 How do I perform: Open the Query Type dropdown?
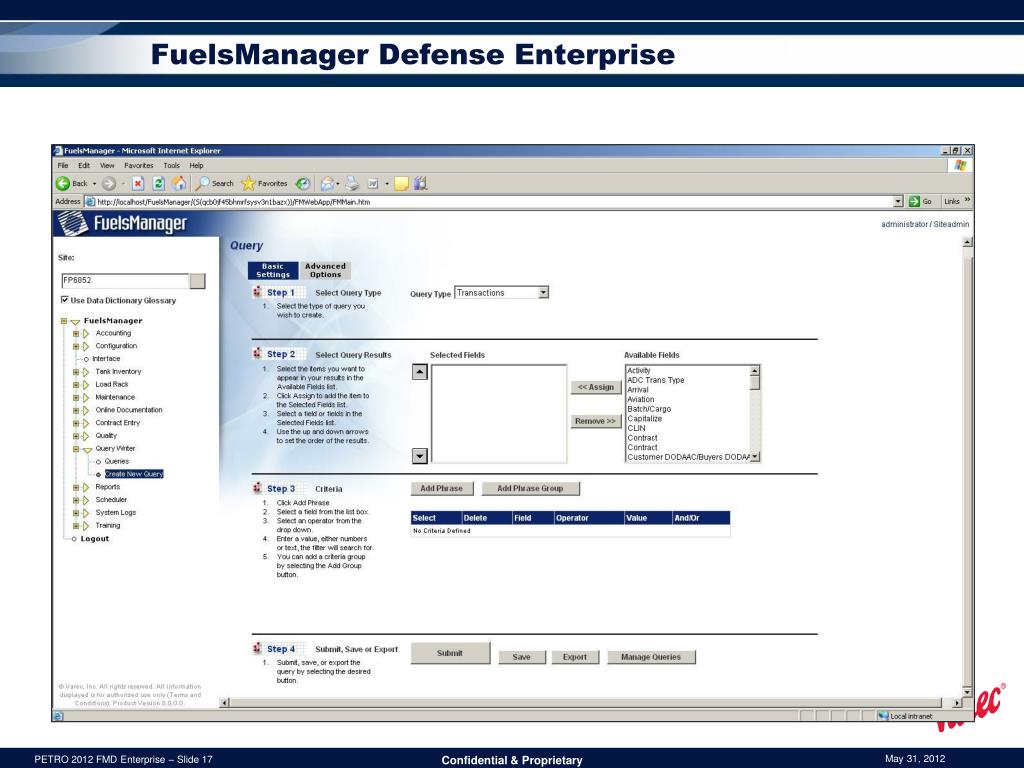tap(543, 293)
